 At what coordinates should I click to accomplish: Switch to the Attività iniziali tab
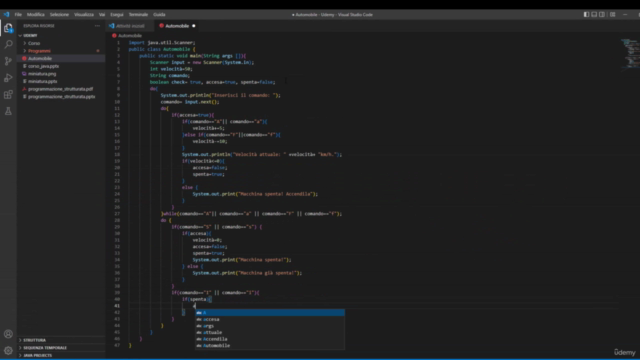pos(130,26)
